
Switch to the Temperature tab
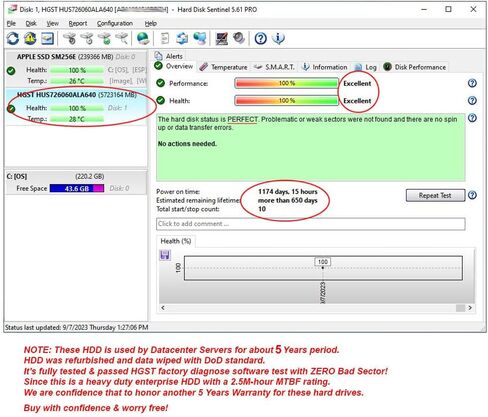[x=223, y=67]
